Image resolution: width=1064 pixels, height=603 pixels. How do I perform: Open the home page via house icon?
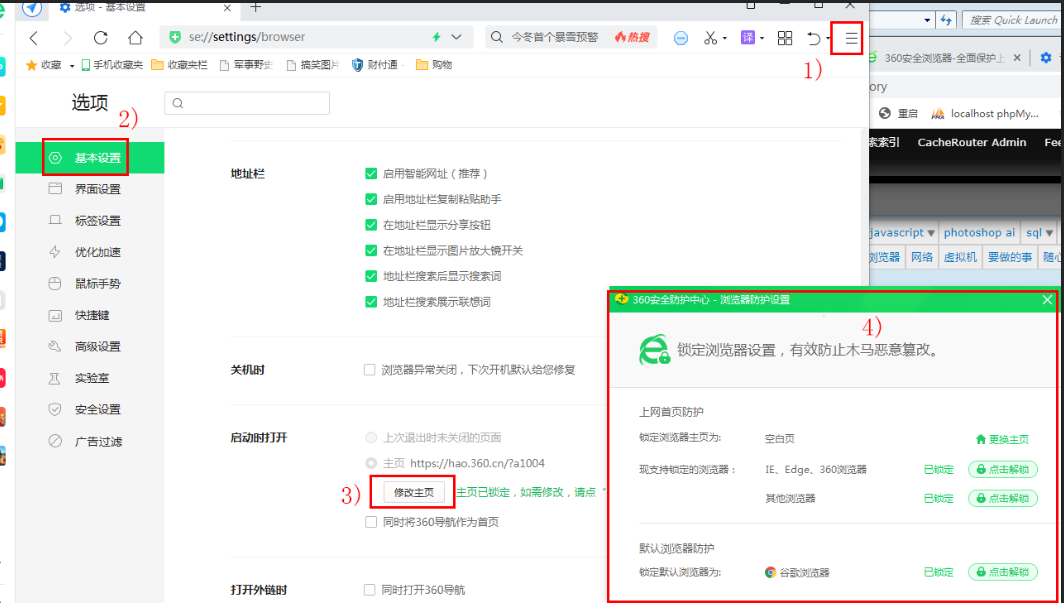pyautogui.click(x=136, y=38)
